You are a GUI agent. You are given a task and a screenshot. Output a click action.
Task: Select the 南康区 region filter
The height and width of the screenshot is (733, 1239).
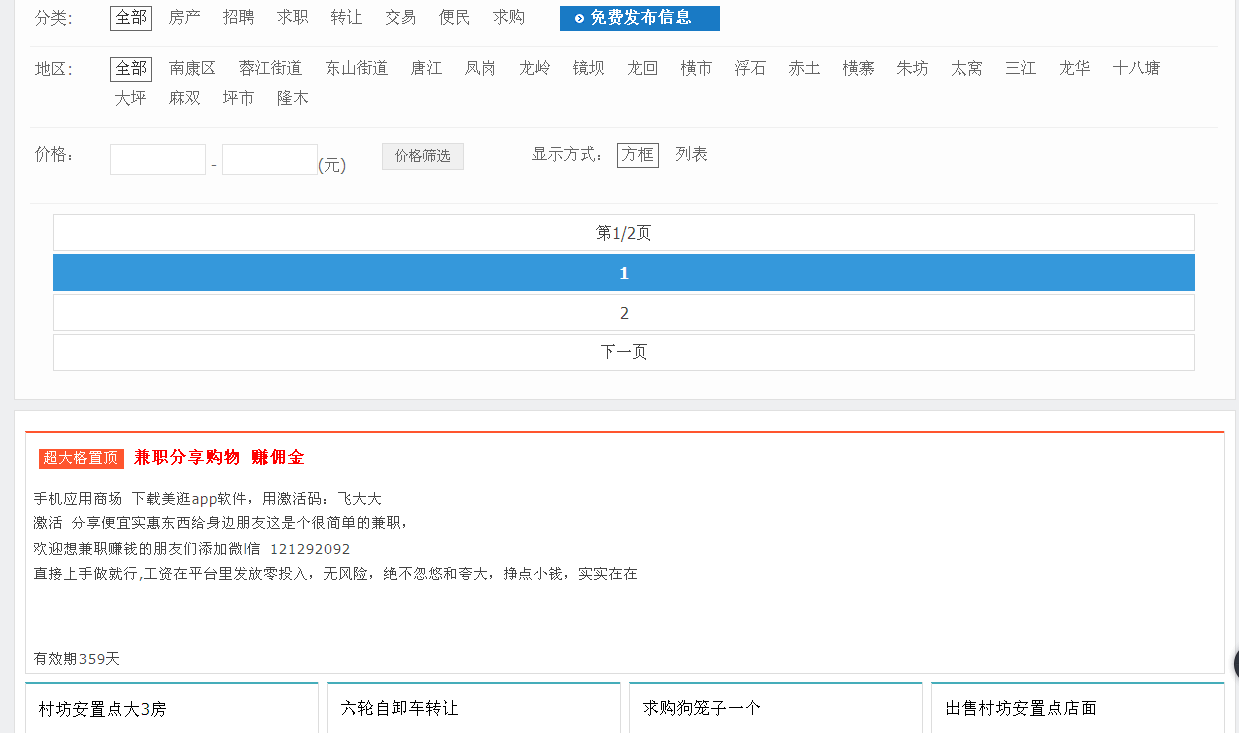click(192, 69)
